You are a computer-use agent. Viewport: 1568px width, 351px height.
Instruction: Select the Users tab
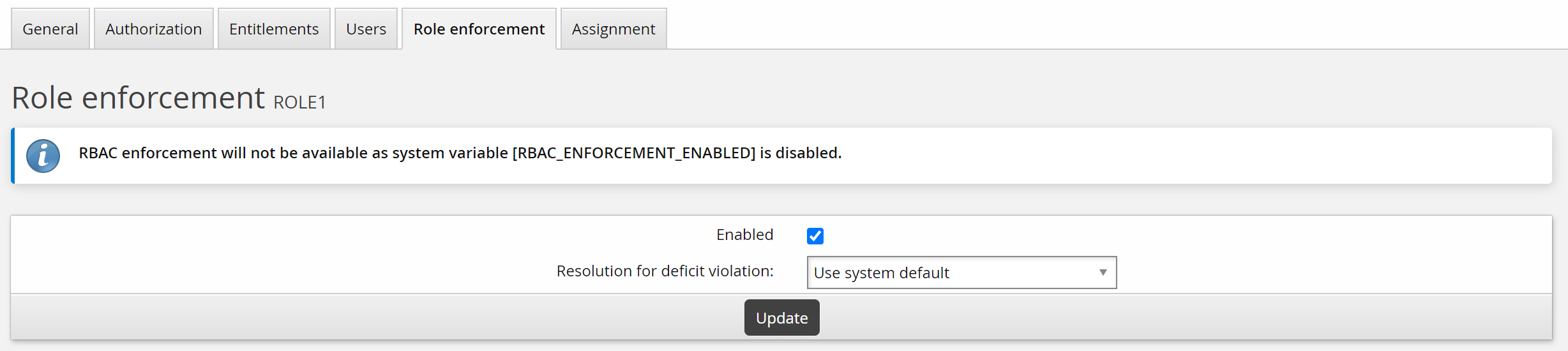[366, 29]
